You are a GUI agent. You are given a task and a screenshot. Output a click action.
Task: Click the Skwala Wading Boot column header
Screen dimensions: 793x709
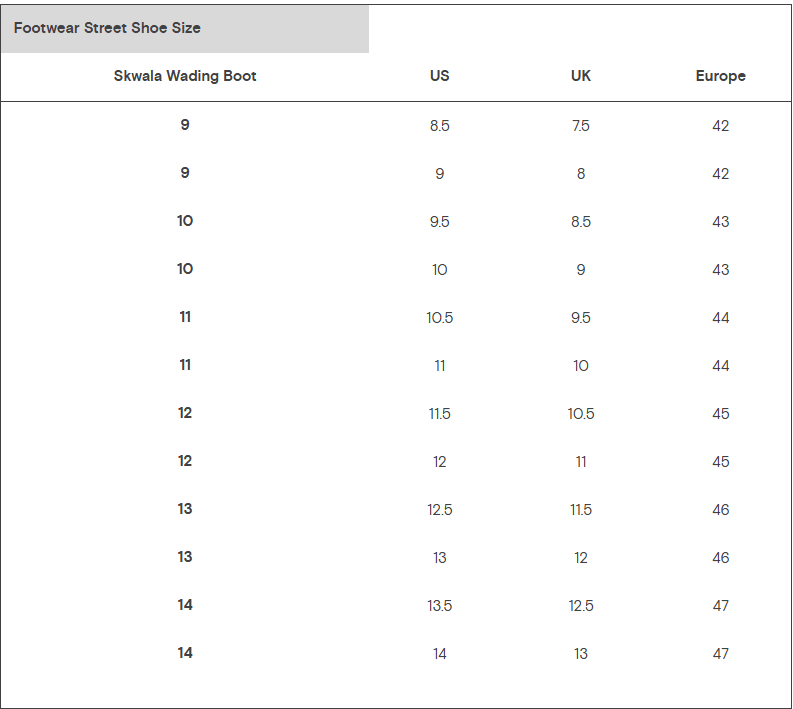[x=185, y=76]
